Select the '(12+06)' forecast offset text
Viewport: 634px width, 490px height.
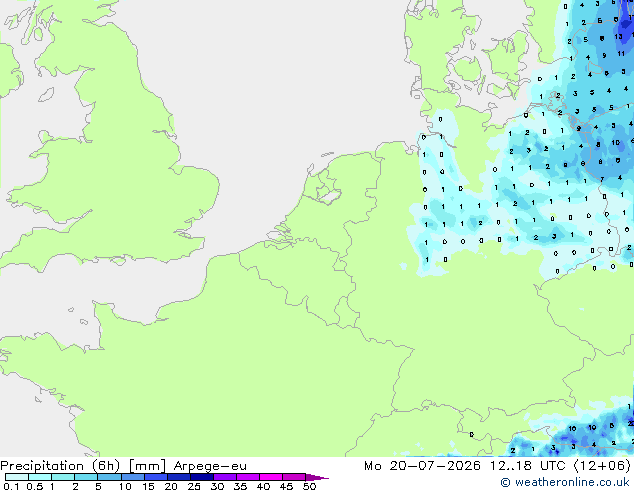click(602, 466)
